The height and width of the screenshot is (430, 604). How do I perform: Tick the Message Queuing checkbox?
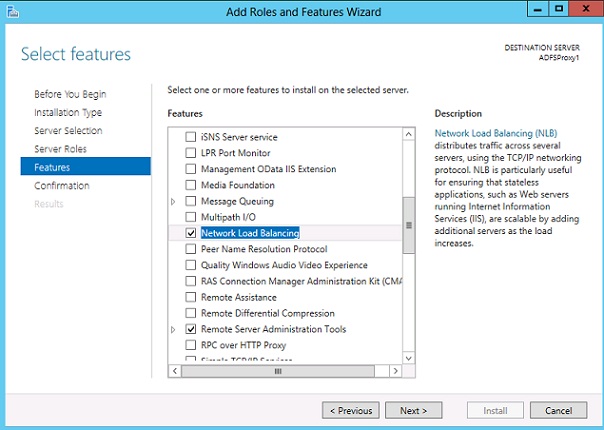tap(191, 201)
